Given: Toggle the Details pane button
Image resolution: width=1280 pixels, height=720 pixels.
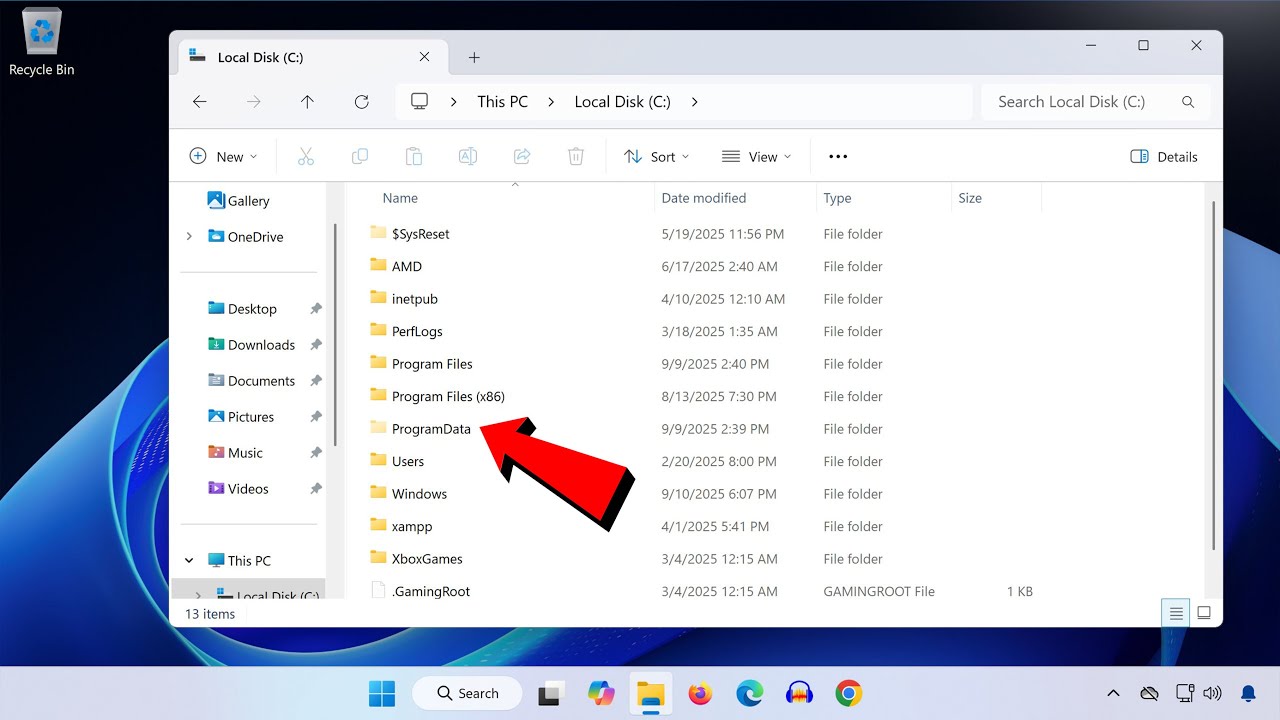Looking at the screenshot, I should pos(1164,157).
